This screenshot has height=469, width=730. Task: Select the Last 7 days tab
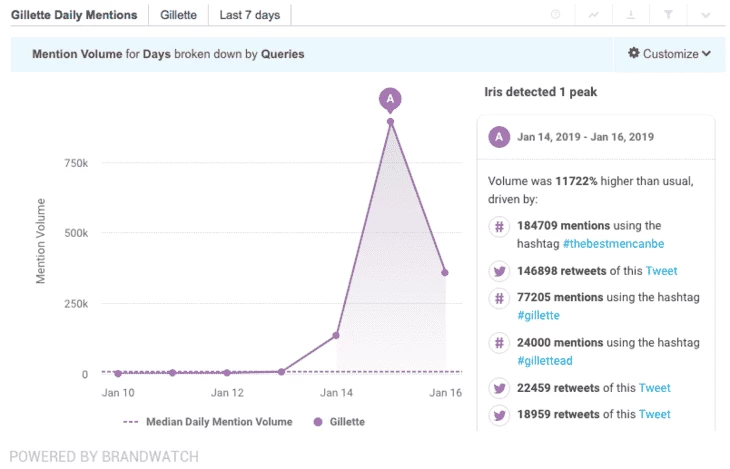[250, 15]
